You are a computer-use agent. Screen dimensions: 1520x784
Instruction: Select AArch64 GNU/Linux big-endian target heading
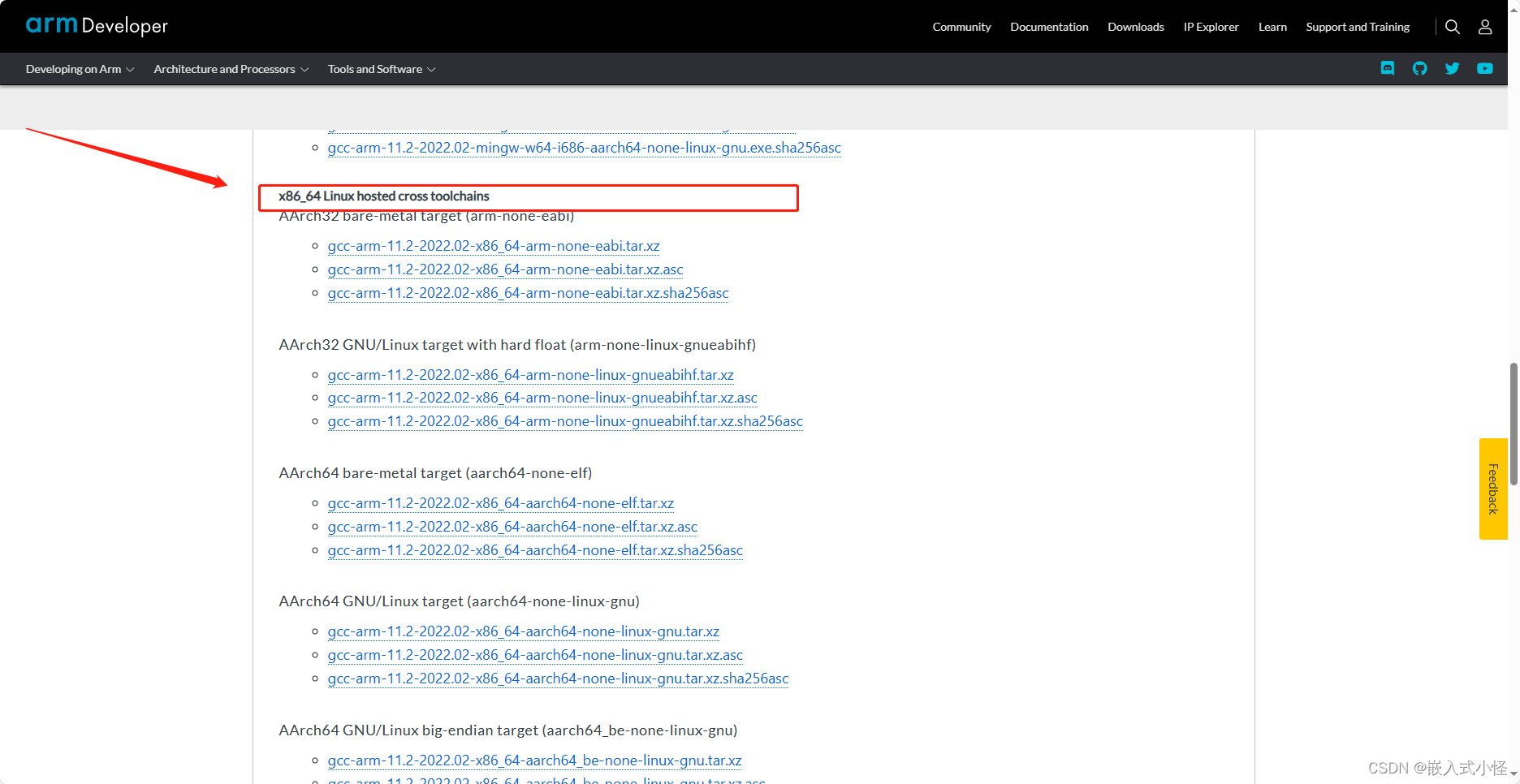(x=507, y=730)
